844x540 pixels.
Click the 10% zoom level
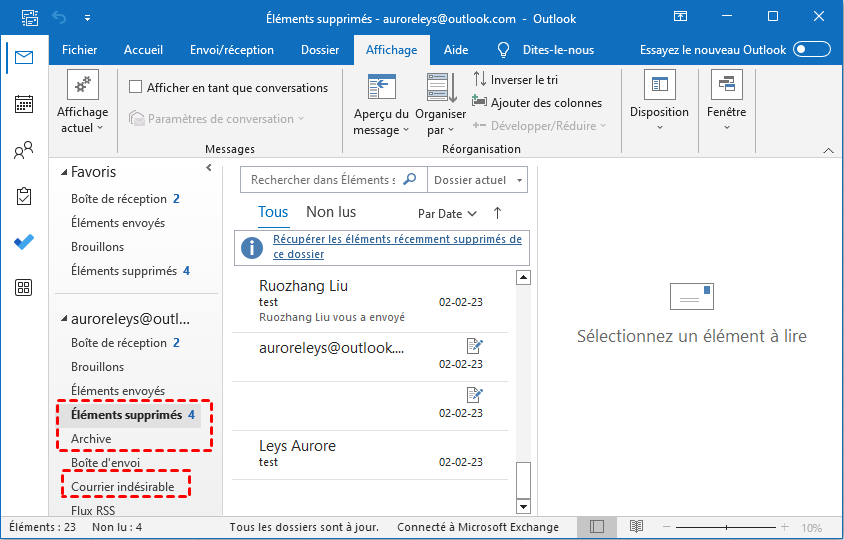click(x=811, y=528)
